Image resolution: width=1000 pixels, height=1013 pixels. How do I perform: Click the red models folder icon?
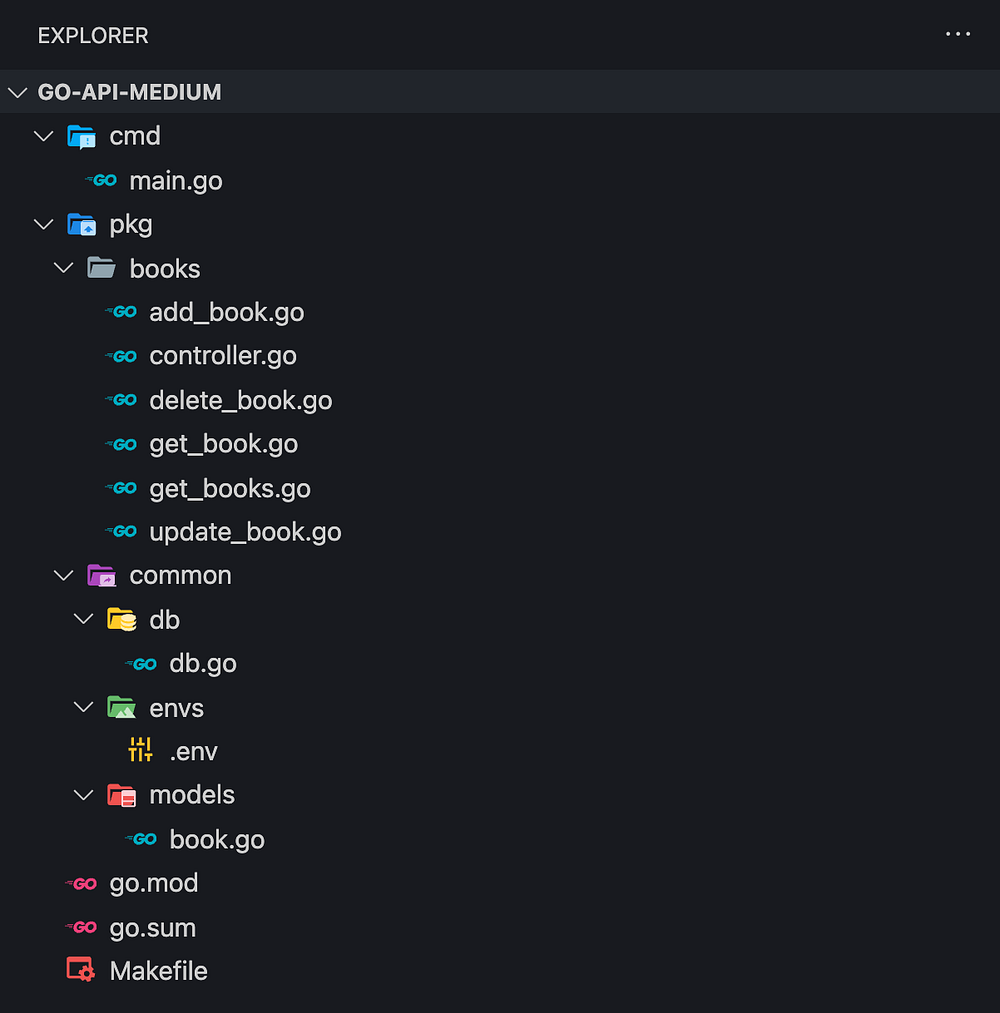[121, 795]
